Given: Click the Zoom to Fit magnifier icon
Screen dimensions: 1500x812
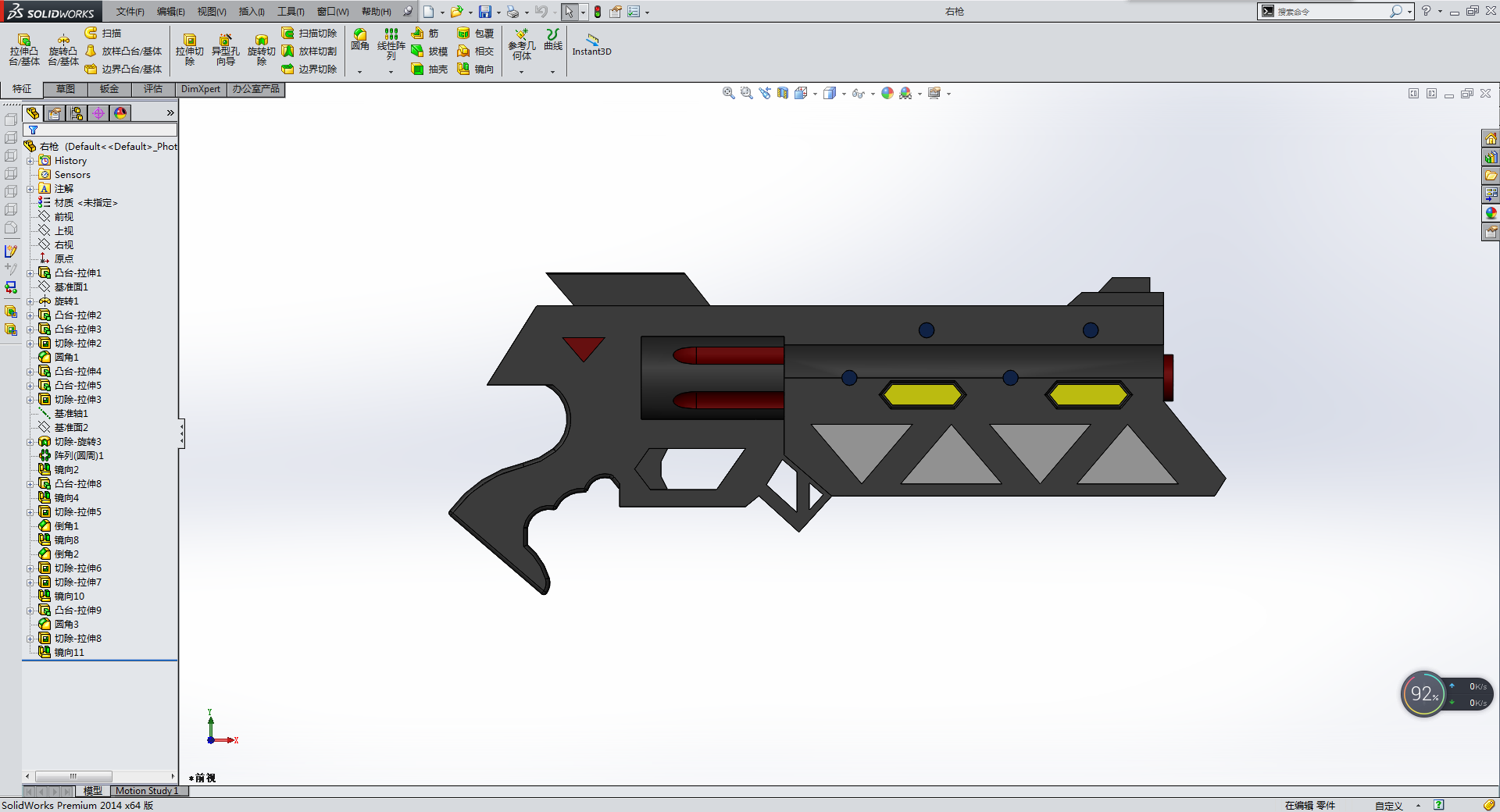Looking at the screenshot, I should (x=729, y=93).
